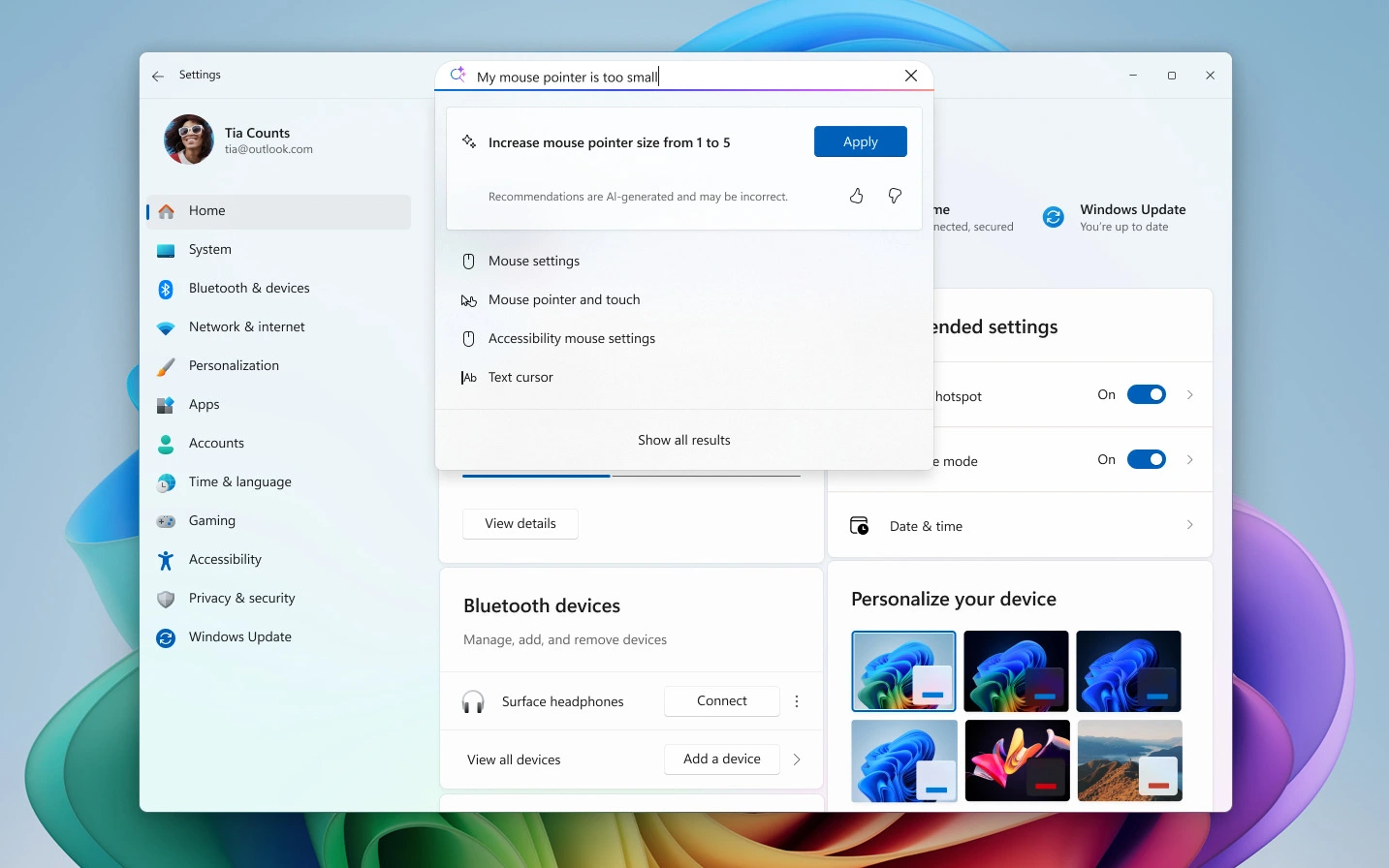Click the Bluetooth & devices icon

pyautogui.click(x=166, y=289)
